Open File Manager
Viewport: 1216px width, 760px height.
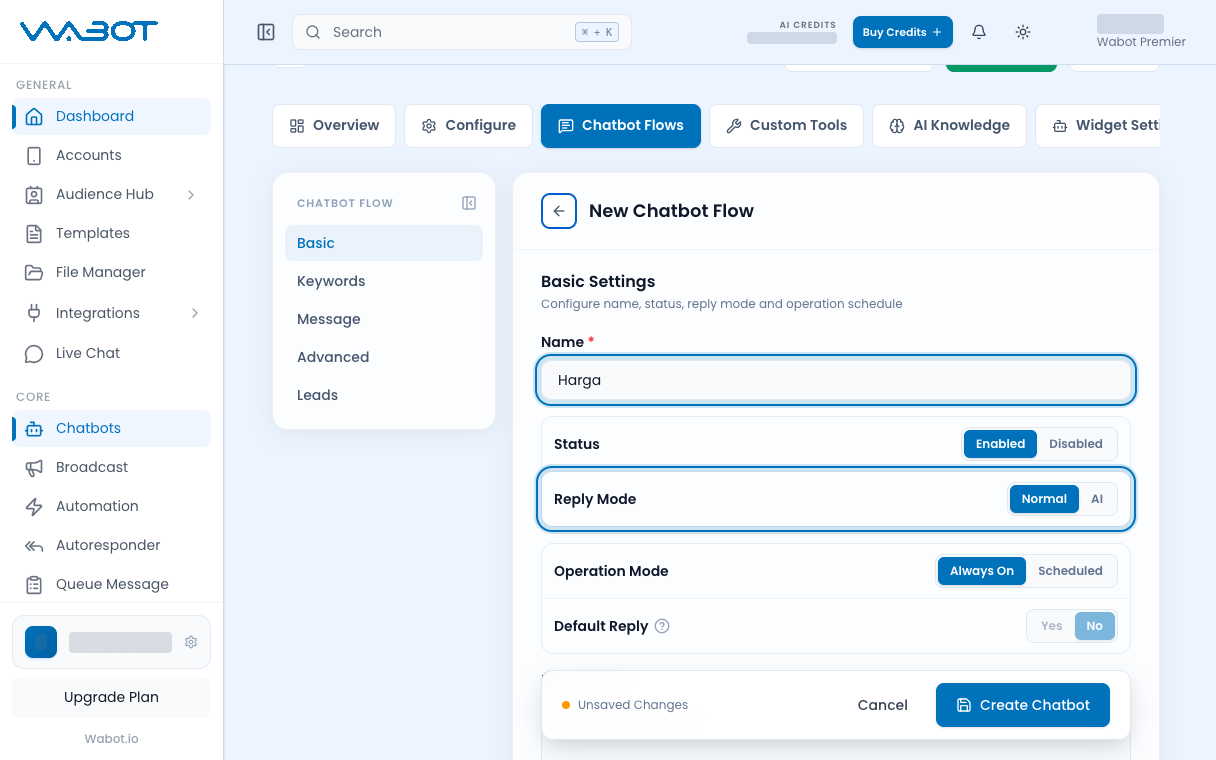112,272
